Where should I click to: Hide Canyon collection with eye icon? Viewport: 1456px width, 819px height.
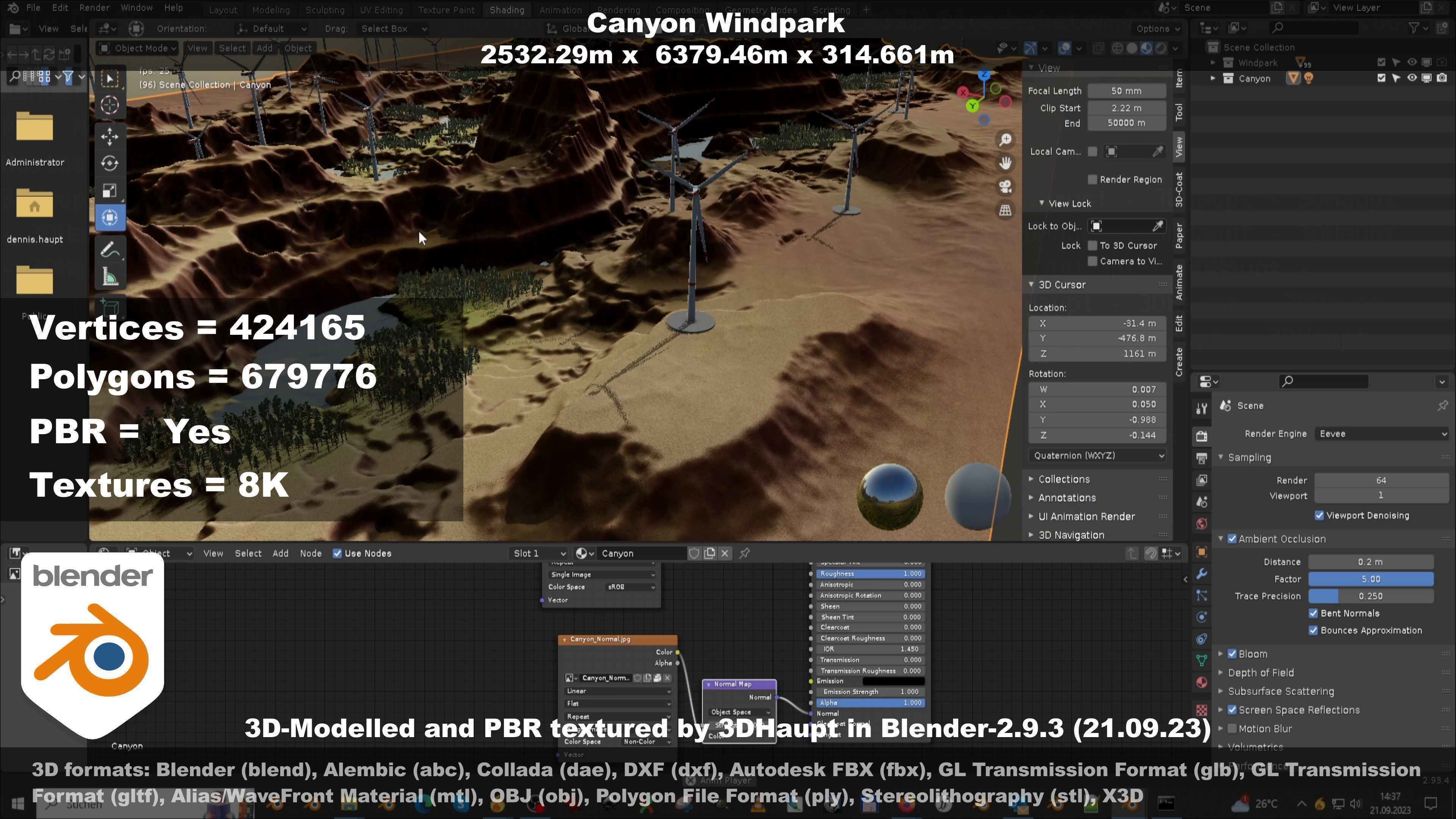(x=1411, y=78)
